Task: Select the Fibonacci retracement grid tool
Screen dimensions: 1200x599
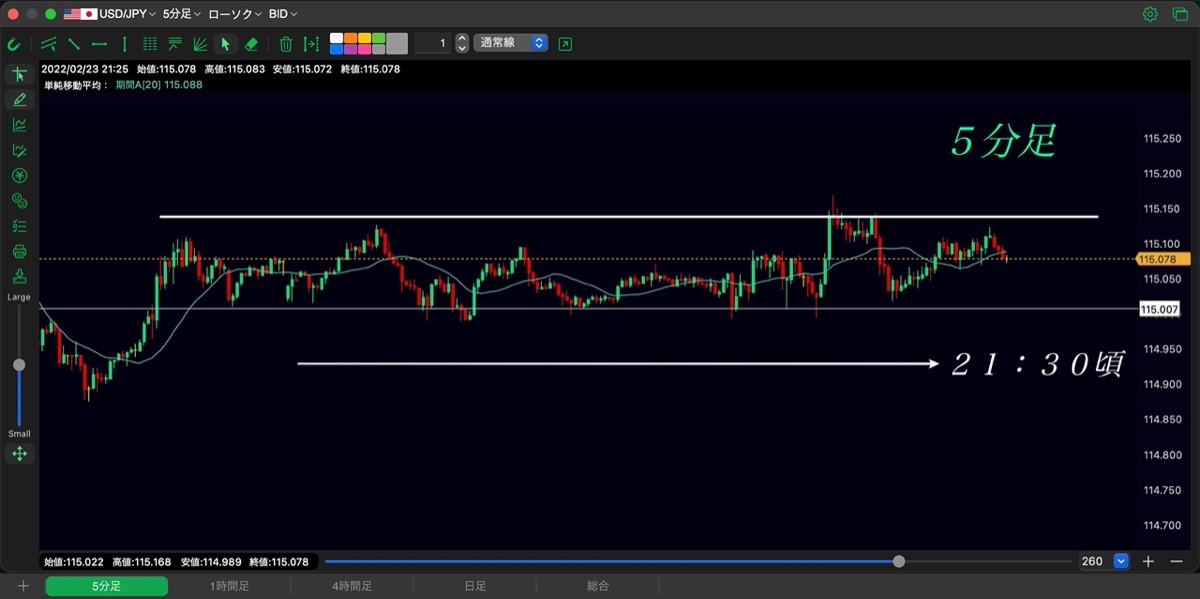Action: point(150,44)
